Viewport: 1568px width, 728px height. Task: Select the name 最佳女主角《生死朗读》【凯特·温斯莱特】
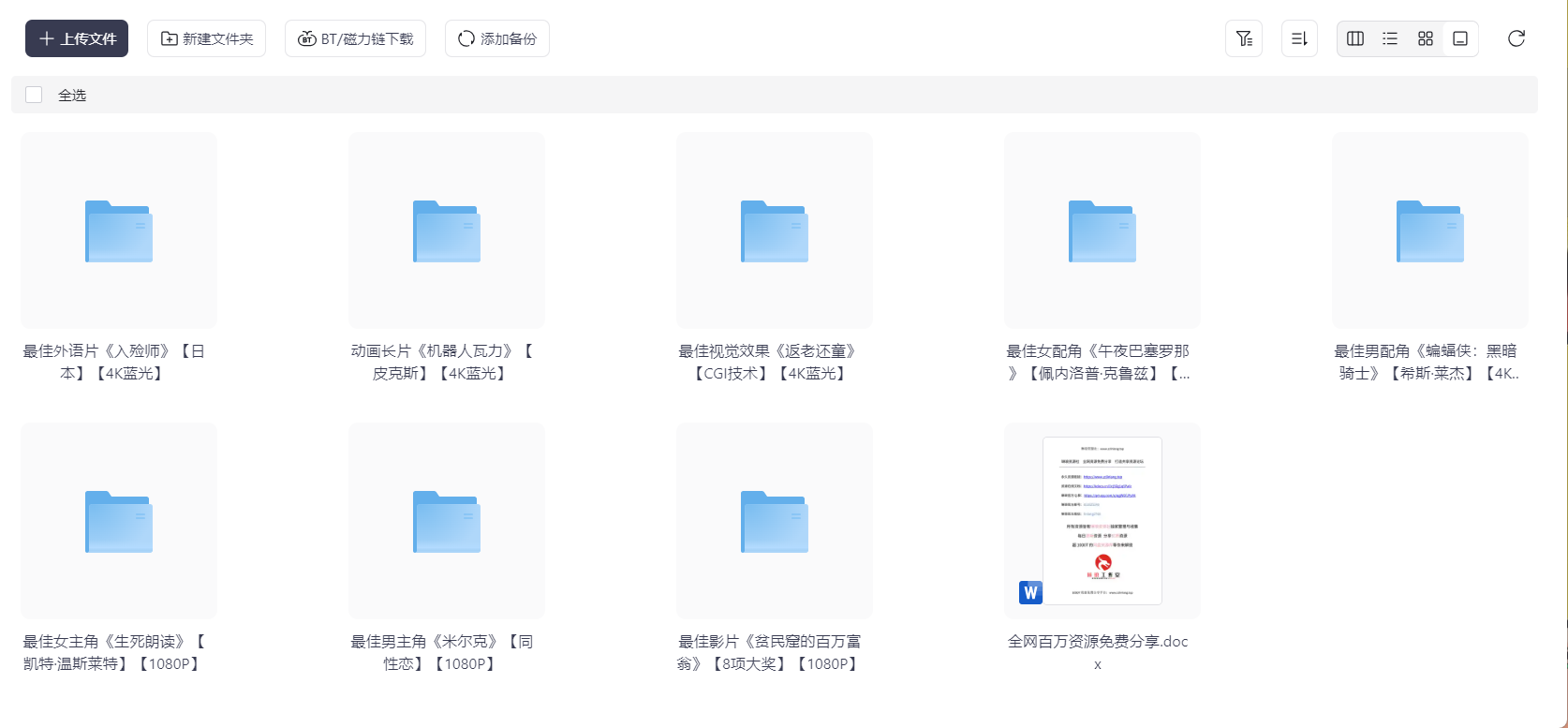click(114, 653)
